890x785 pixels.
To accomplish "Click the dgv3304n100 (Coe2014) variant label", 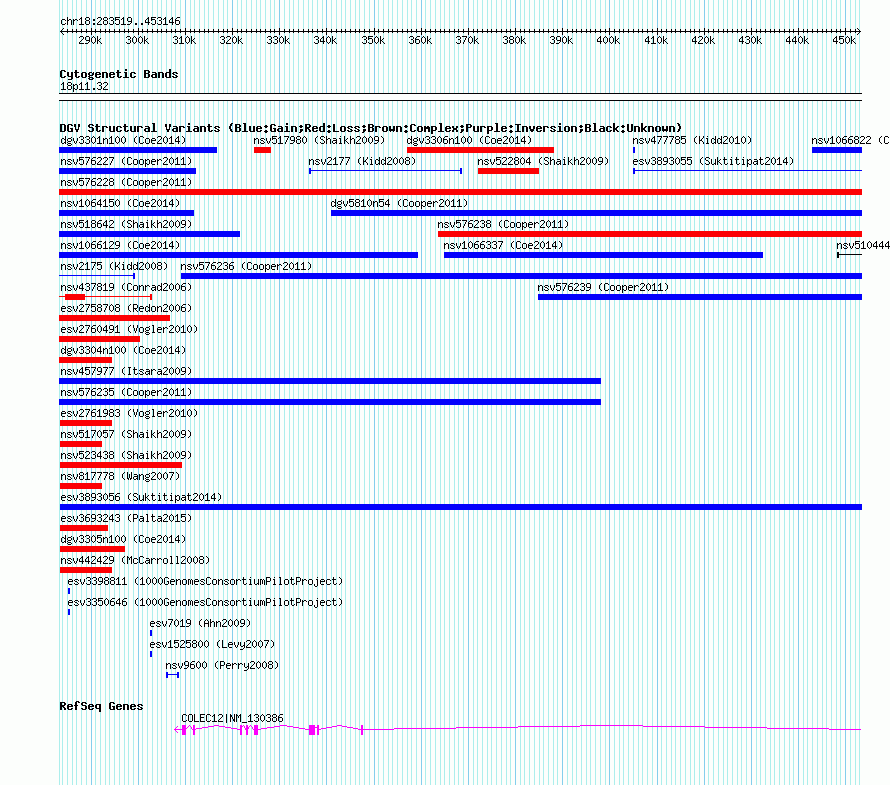I will coord(123,350).
